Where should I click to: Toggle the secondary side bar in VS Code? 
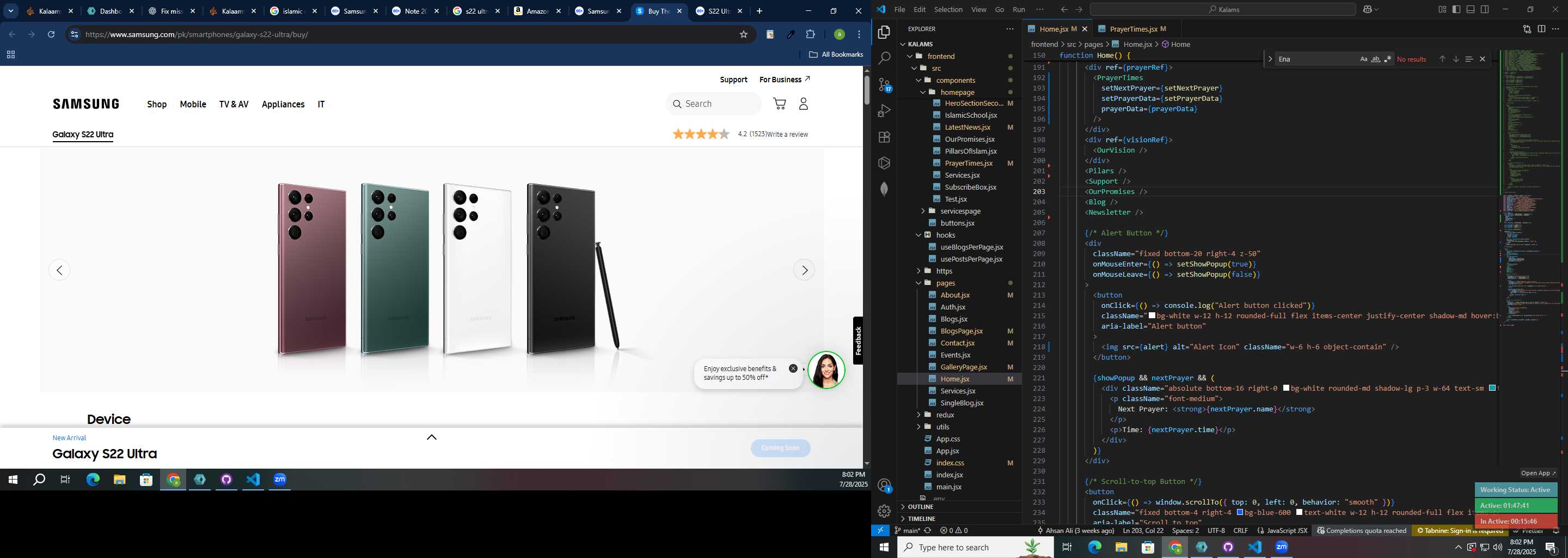pos(1485,9)
